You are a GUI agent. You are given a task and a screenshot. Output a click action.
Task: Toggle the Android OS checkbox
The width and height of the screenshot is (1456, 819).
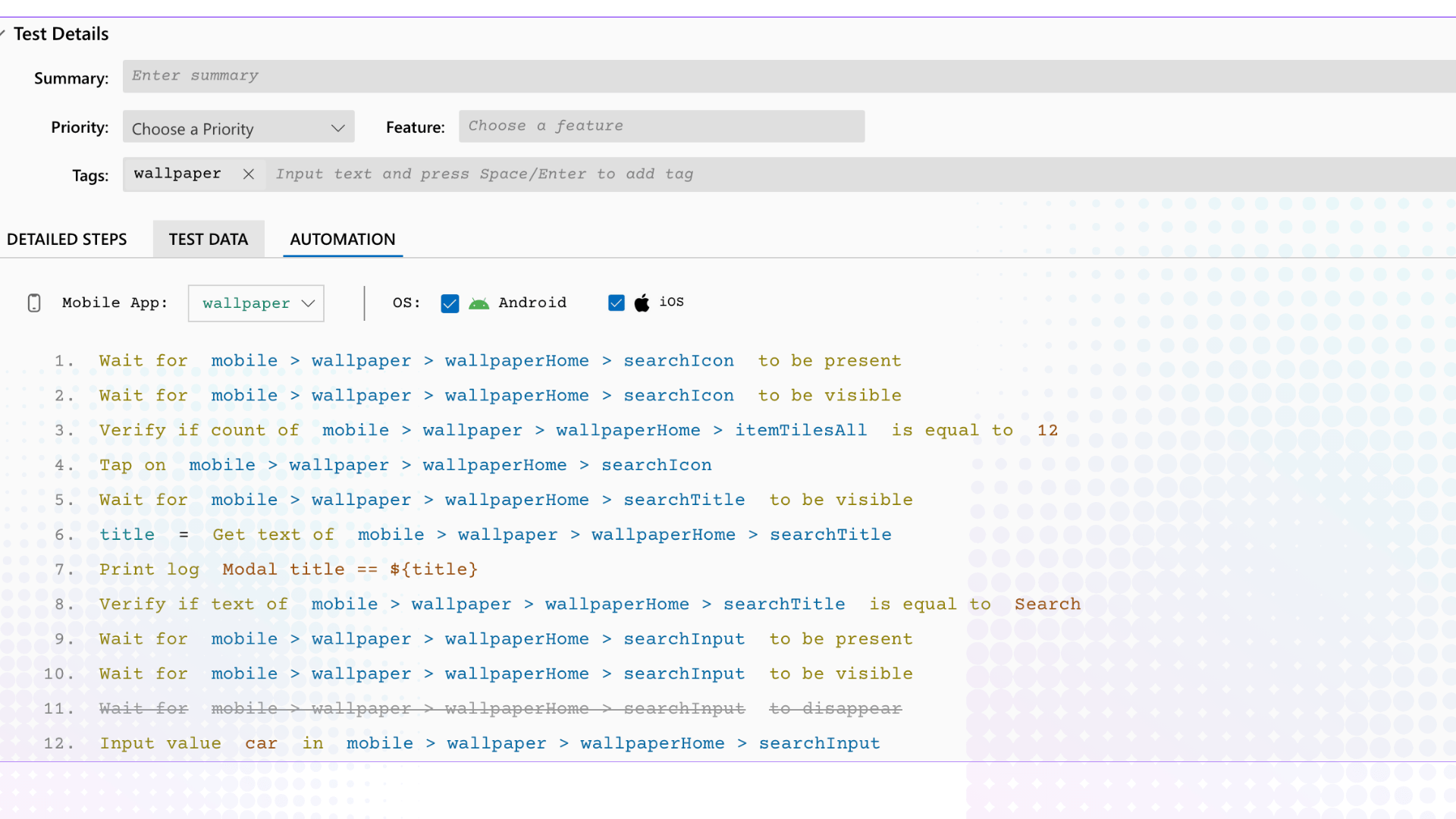(450, 303)
